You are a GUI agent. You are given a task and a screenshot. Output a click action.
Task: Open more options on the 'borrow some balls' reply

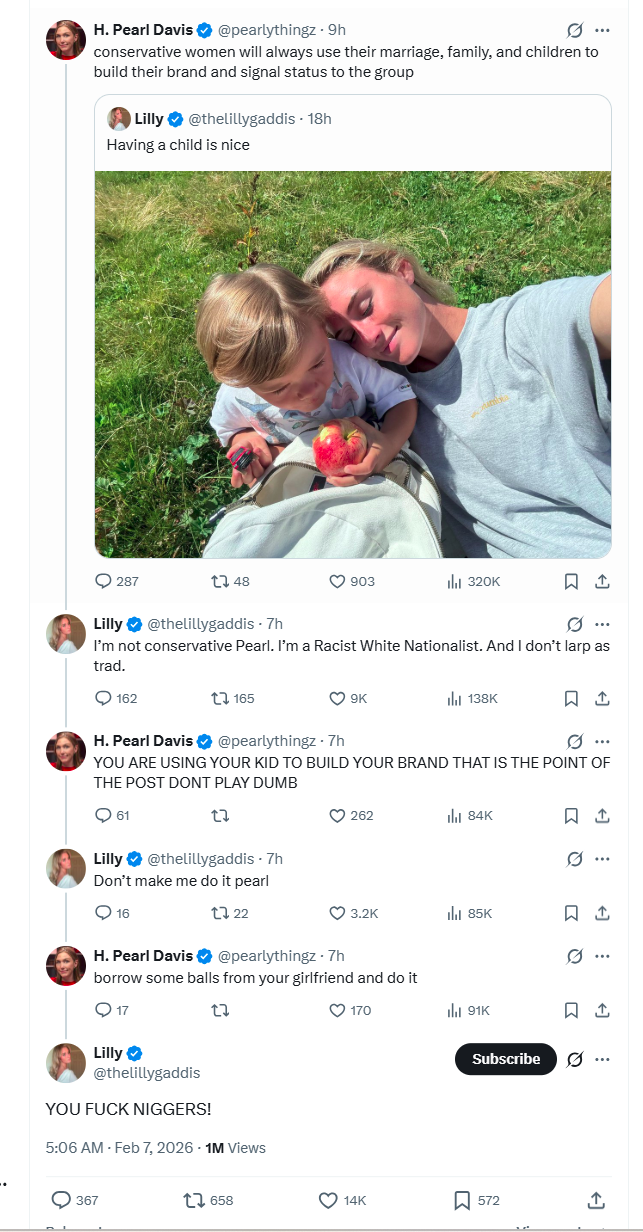coord(602,956)
